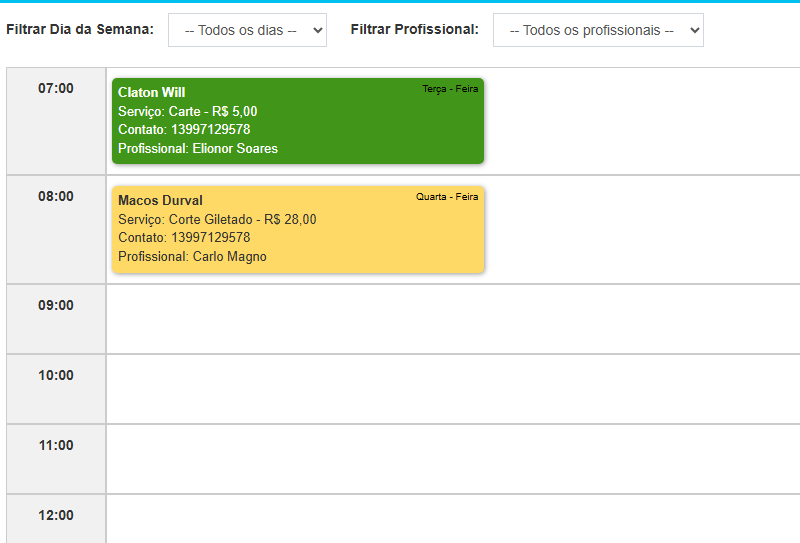Image resolution: width=800 pixels, height=543 pixels.
Task: Click the 08:00 time slot label
Action: coord(56,196)
